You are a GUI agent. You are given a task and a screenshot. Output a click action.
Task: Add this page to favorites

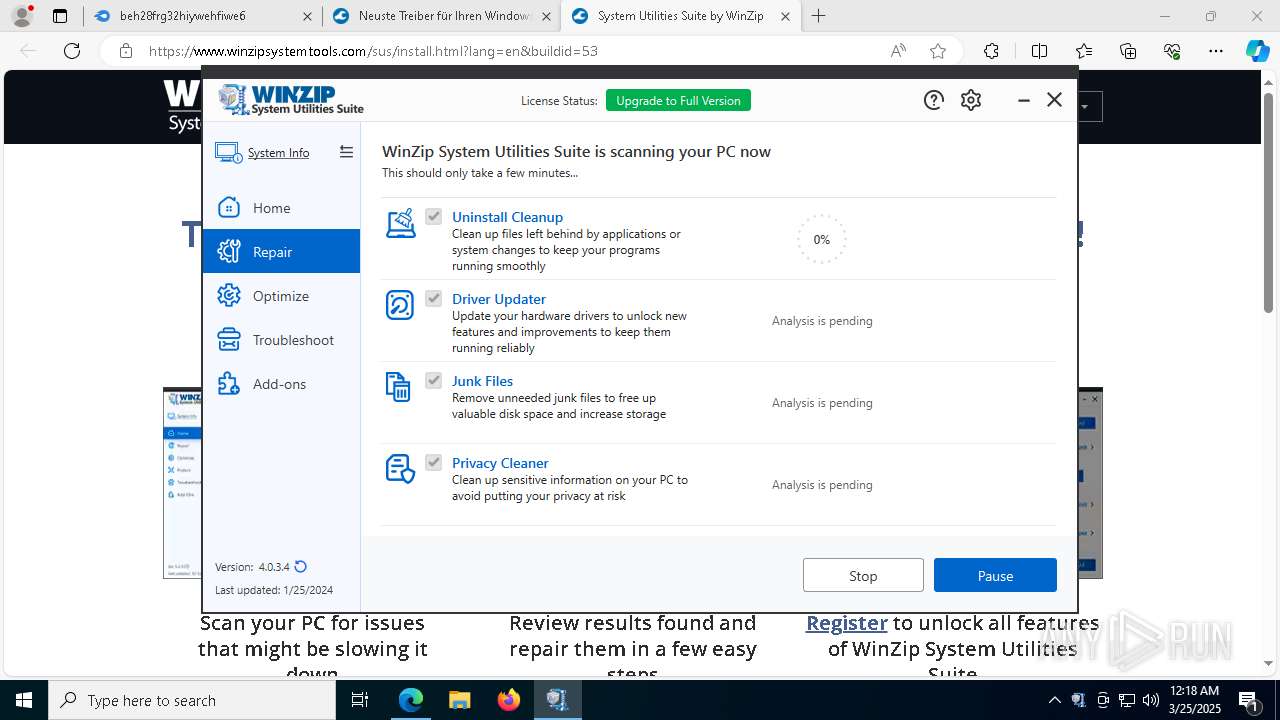[x=938, y=51]
